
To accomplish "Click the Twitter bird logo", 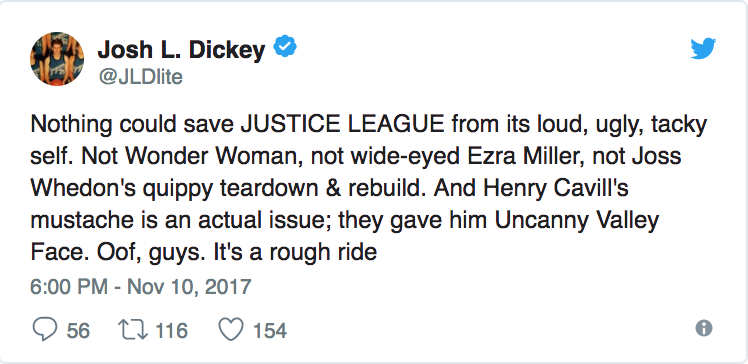I will click(x=703, y=49).
